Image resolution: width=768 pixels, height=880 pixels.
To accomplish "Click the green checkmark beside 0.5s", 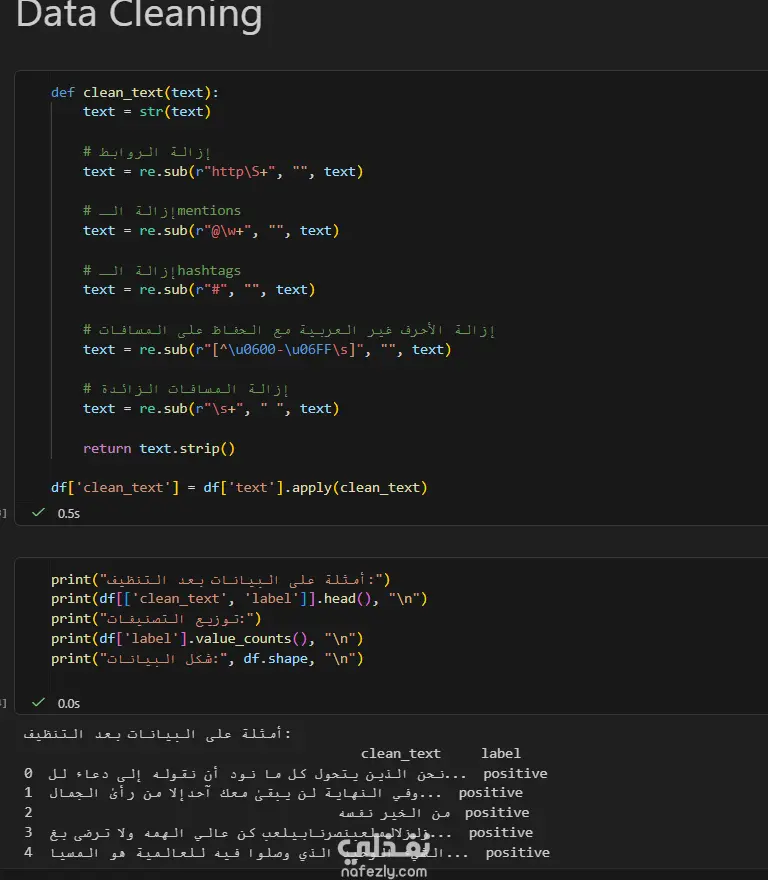I will (38, 512).
